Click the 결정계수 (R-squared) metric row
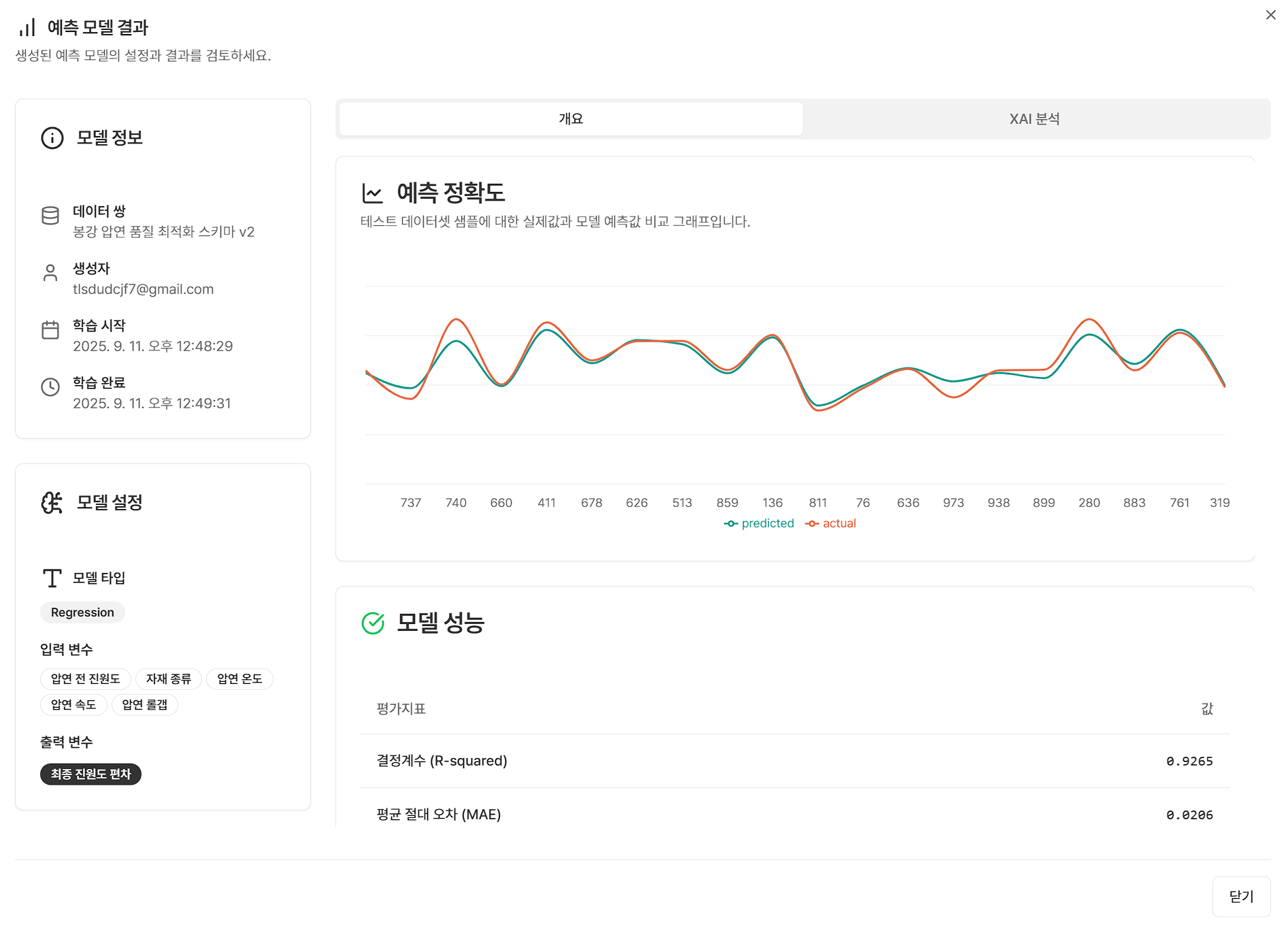Screen dimensions: 1288x935 795,761
